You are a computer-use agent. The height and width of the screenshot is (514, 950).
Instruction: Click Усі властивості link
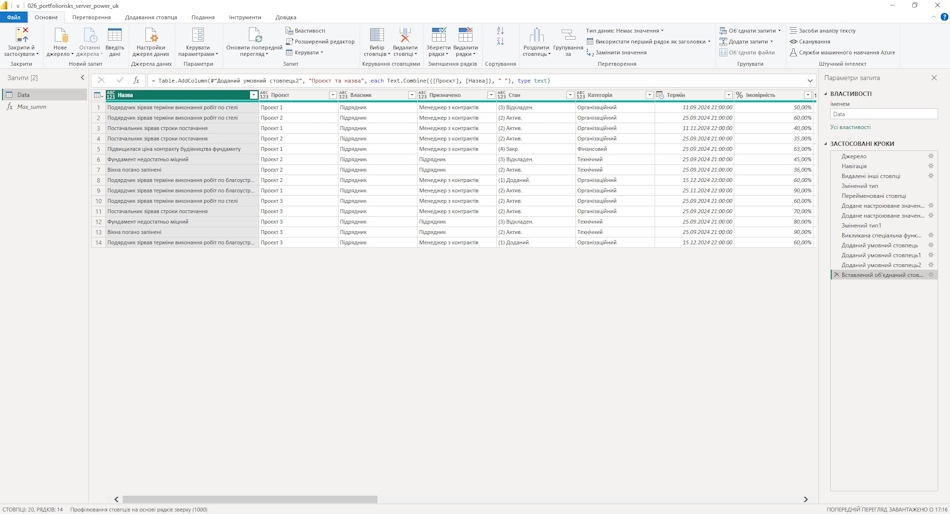click(850, 127)
